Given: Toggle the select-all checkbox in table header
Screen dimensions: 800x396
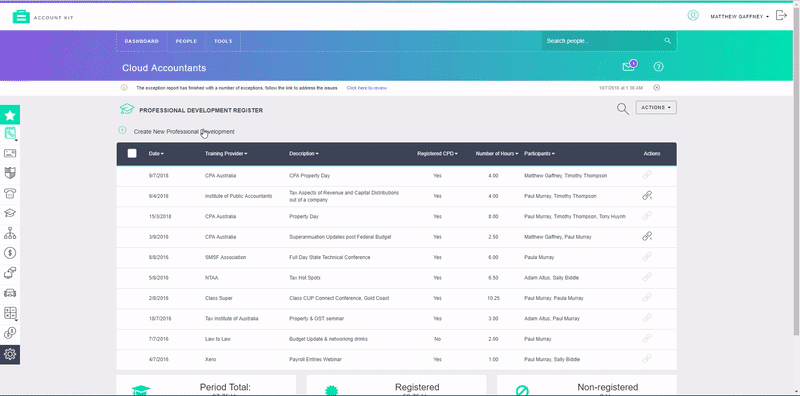Looking at the screenshot, I should 132,153.
